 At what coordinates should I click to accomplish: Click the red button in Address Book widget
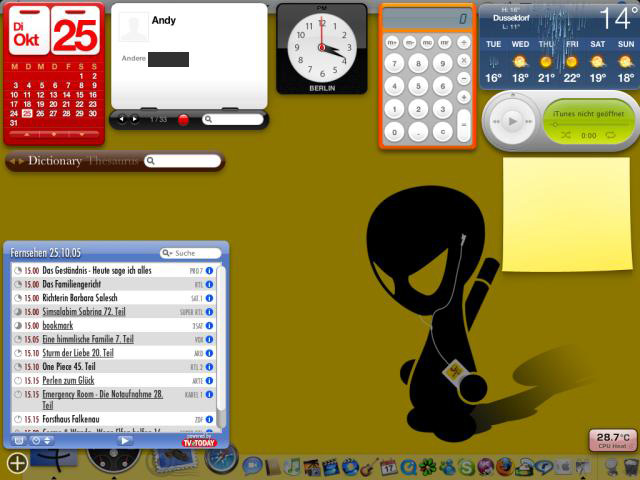coord(183,120)
